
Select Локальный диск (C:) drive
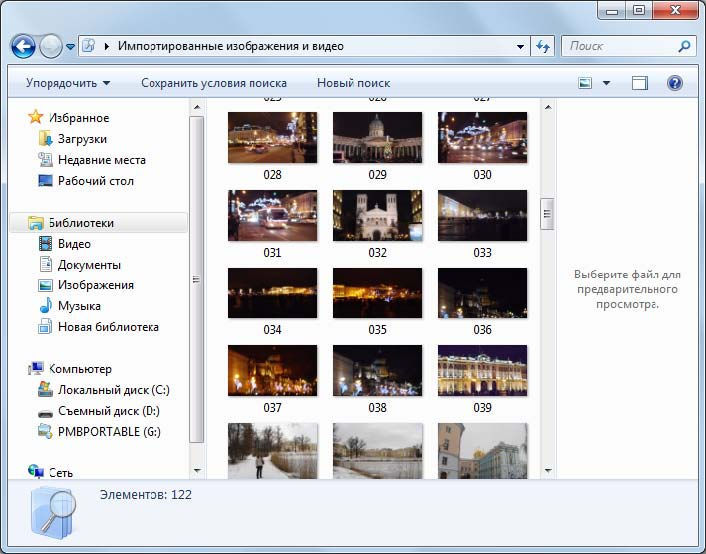click(x=113, y=390)
